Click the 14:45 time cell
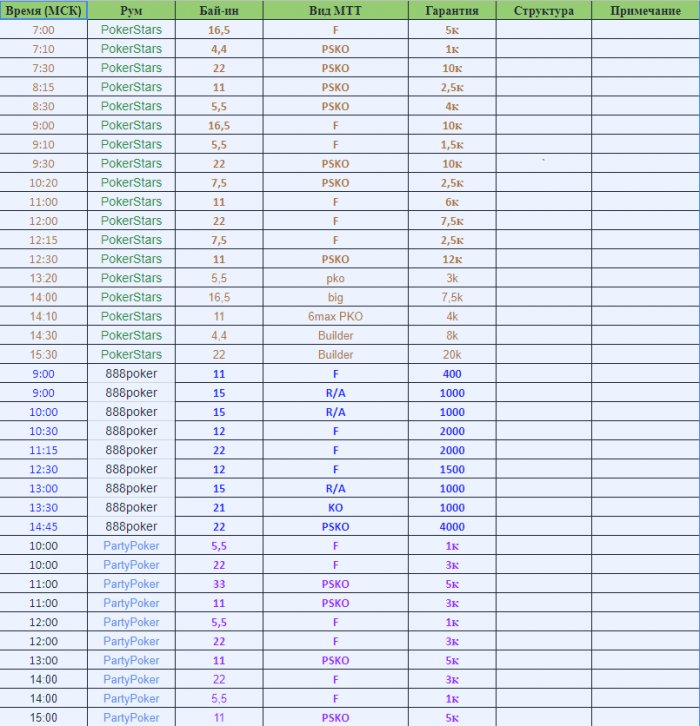Image resolution: width=700 pixels, height=726 pixels. (x=44, y=526)
